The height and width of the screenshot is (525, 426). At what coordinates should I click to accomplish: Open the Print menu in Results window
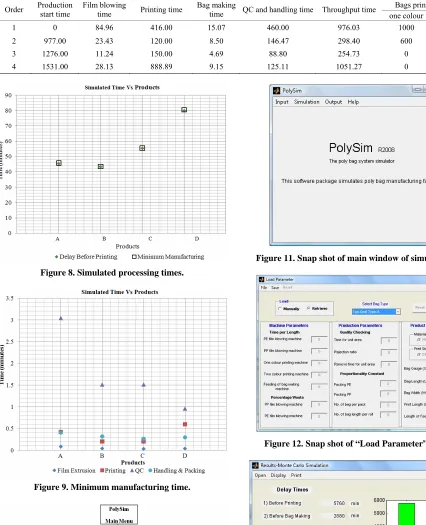[296, 475]
